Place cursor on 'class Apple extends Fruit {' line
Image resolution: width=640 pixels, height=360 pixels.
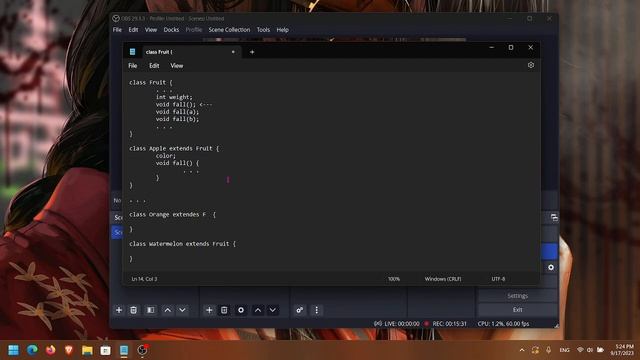174,149
